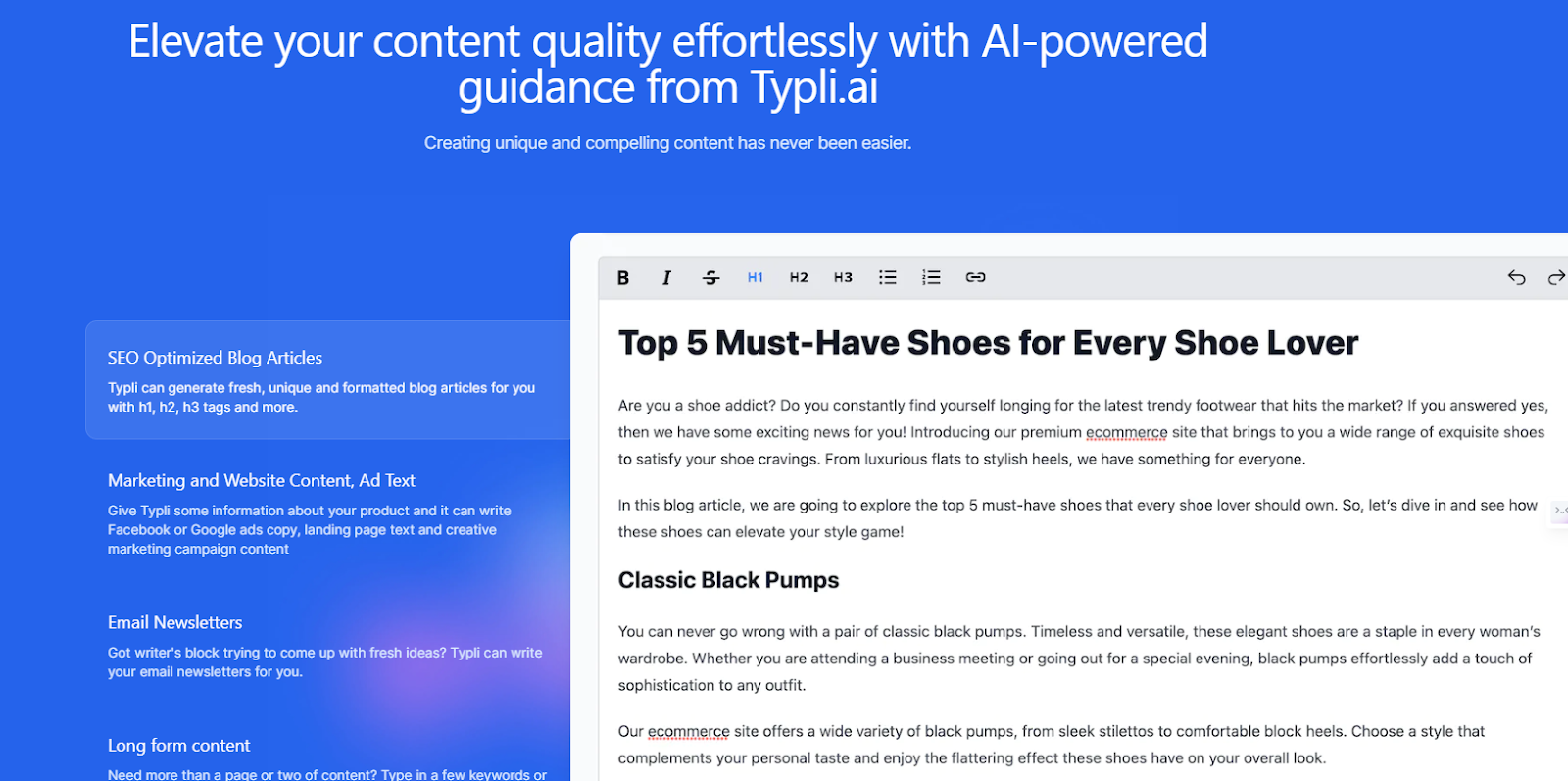The height and width of the screenshot is (781, 1568).
Task: Click the small widget icon at editor's right edge
Action: [x=1559, y=511]
